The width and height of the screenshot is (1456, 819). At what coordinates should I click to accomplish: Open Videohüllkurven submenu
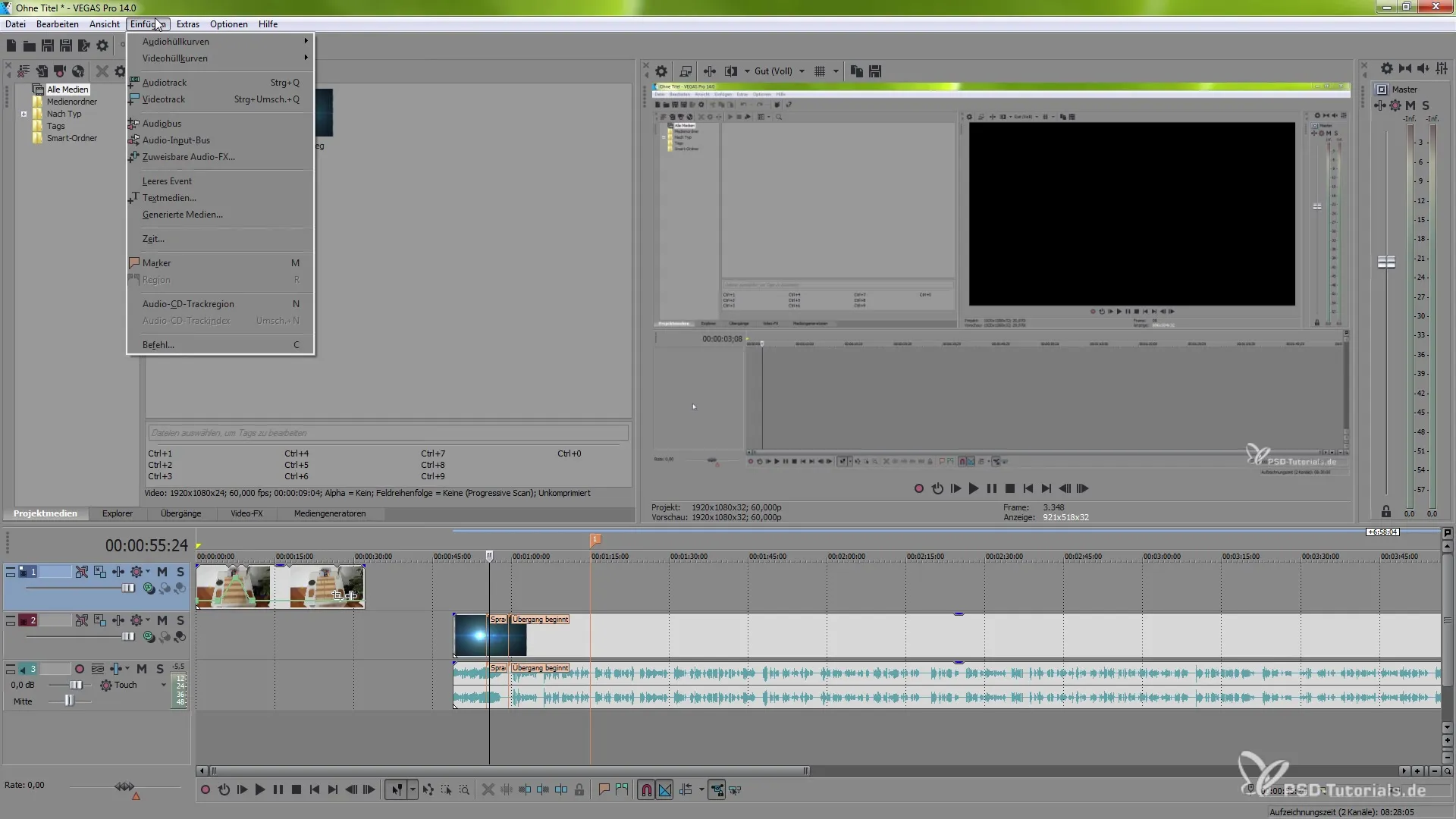(221, 58)
